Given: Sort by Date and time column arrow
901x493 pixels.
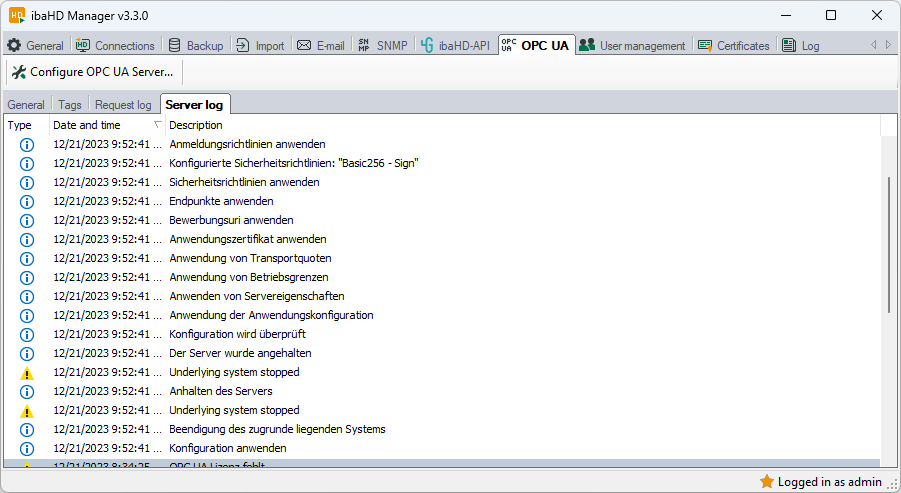Looking at the screenshot, I should click(158, 125).
